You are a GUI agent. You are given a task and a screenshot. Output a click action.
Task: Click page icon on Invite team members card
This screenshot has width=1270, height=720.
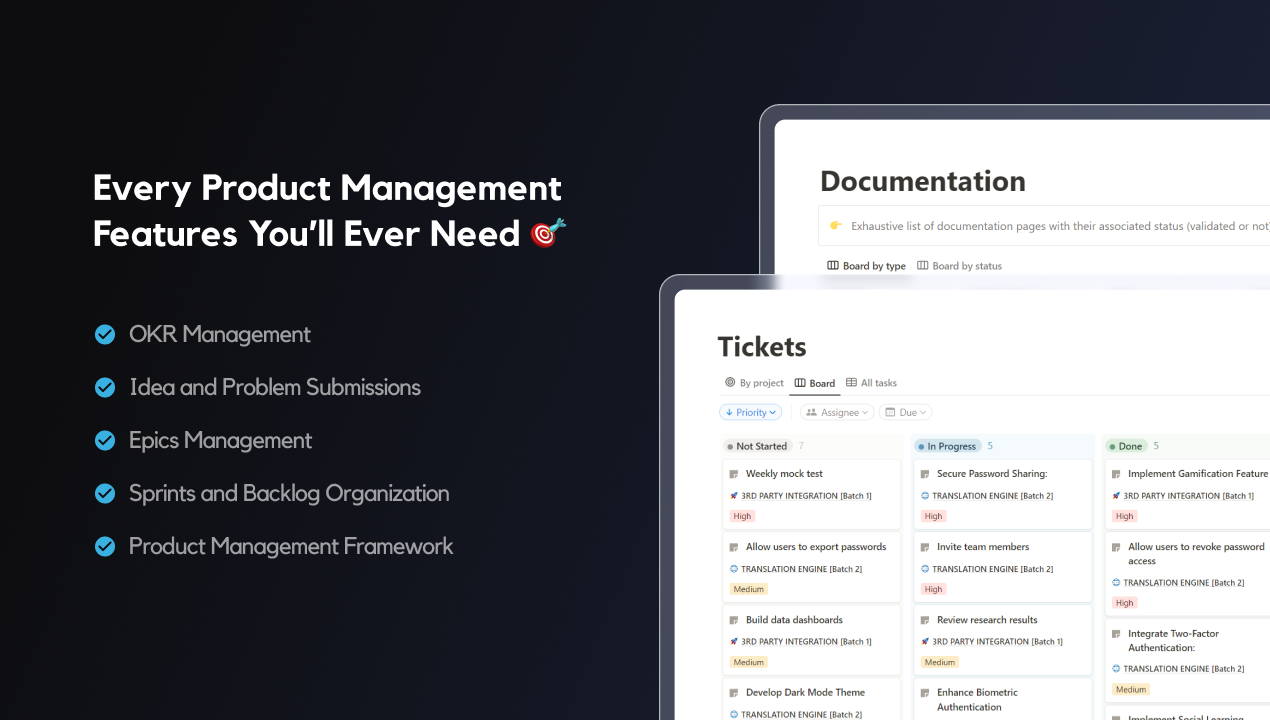(925, 547)
